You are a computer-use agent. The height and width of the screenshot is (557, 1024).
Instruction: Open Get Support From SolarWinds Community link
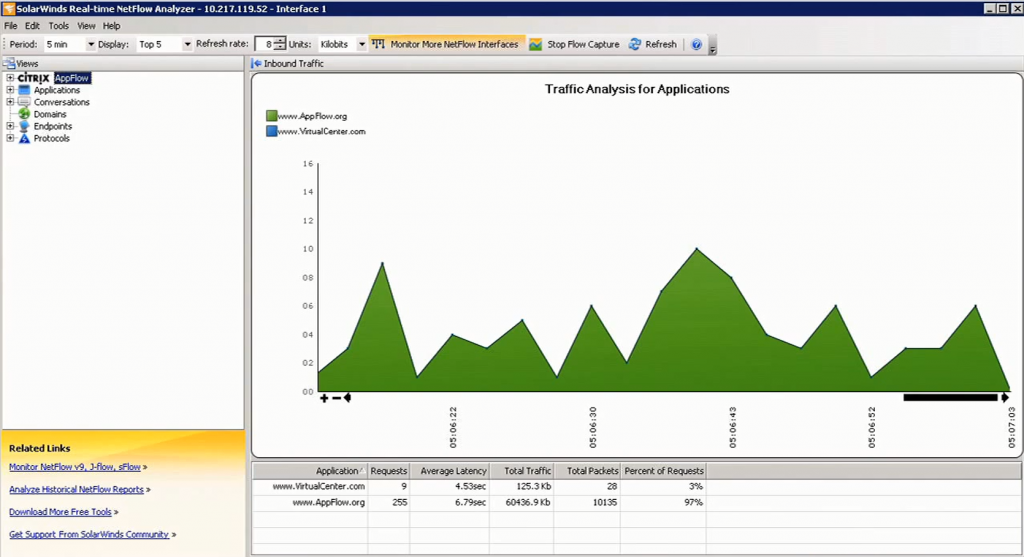coord(89,534)
